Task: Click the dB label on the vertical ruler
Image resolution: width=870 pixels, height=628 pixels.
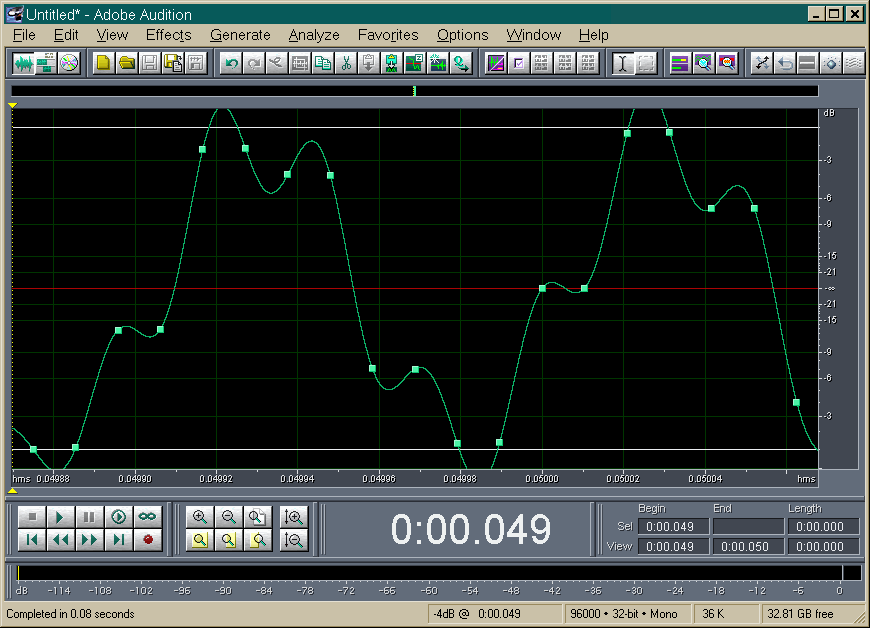Action: 829,113
